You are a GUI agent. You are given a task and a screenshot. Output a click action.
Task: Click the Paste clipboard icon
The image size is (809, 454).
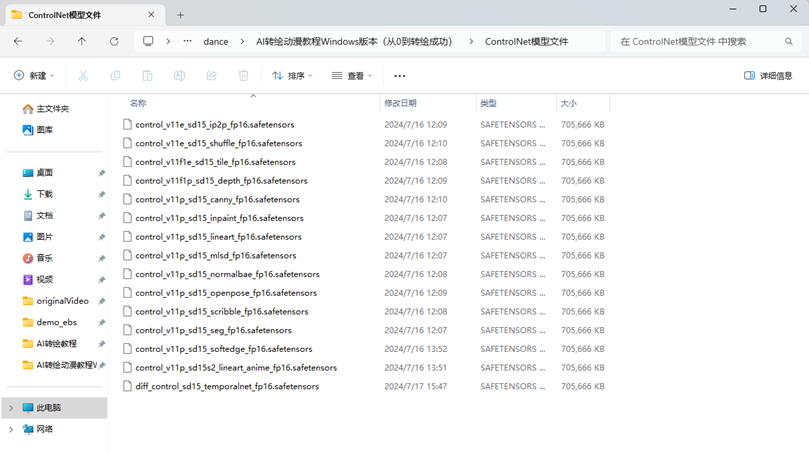coord(147,76)
